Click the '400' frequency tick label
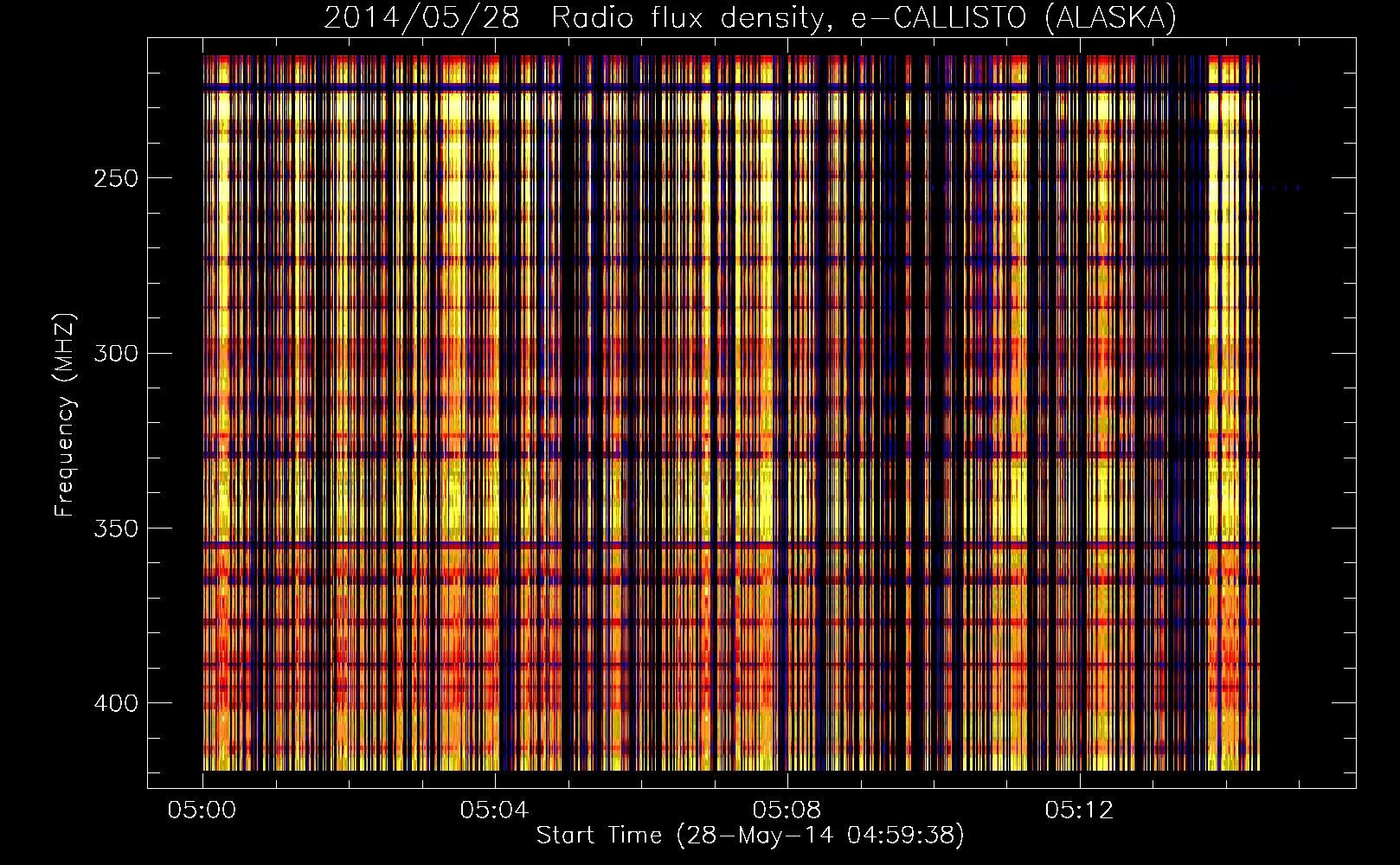 (x=116, y=702)
